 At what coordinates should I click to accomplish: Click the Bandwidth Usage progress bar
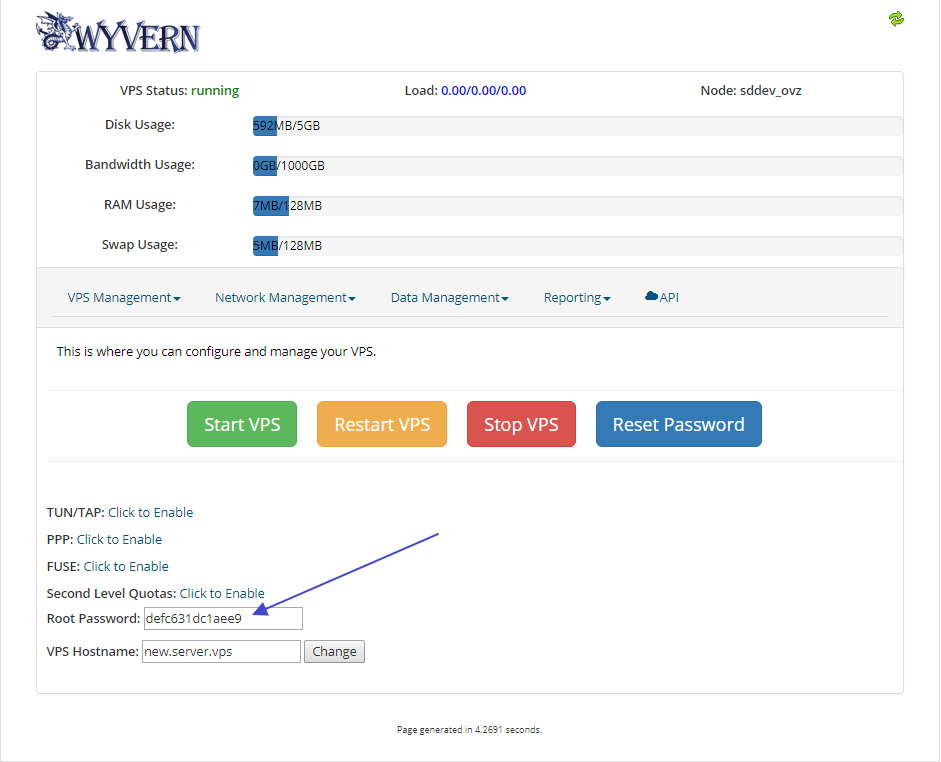point(577,166)
